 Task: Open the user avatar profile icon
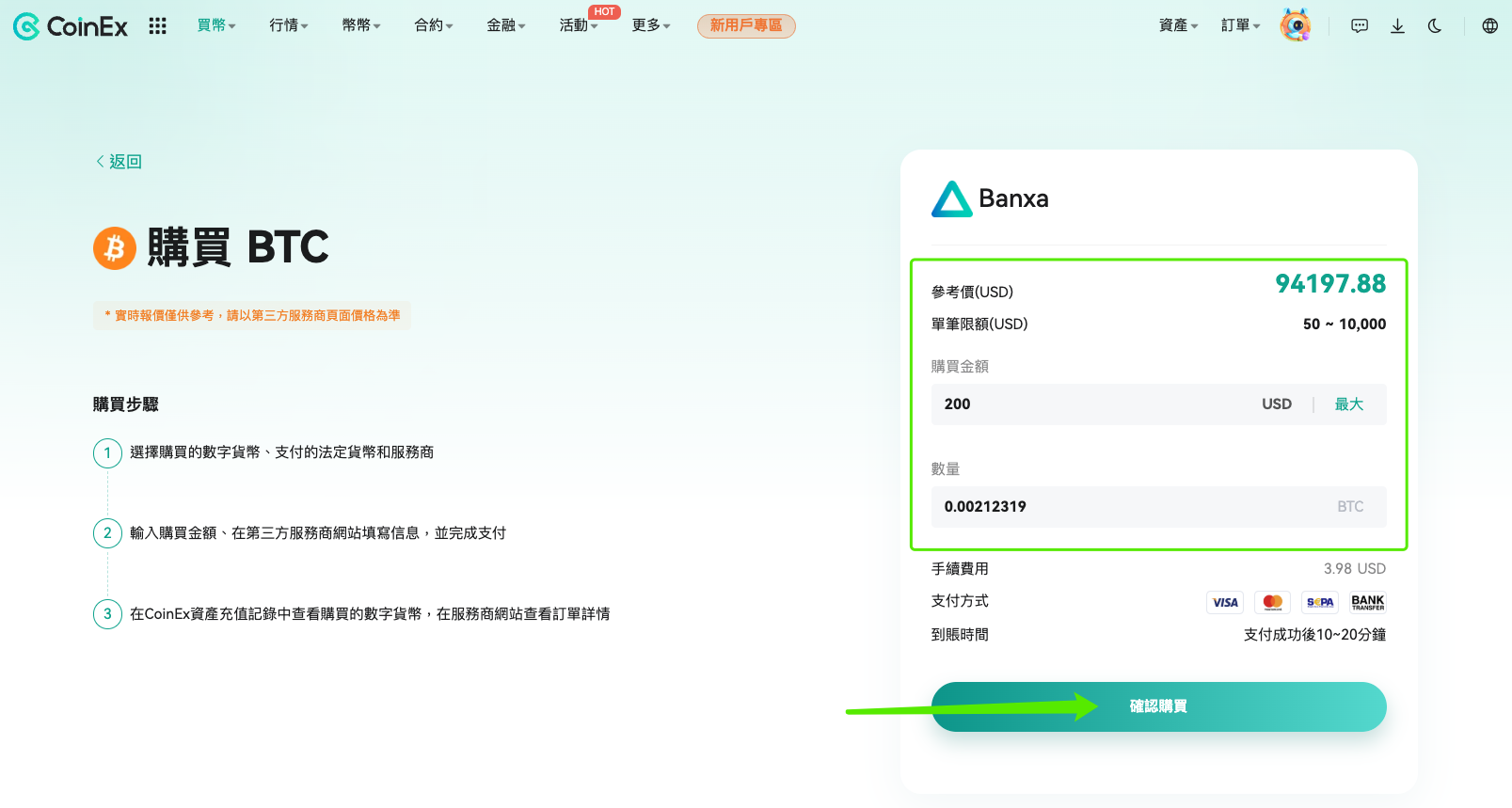click(1296, 25)
